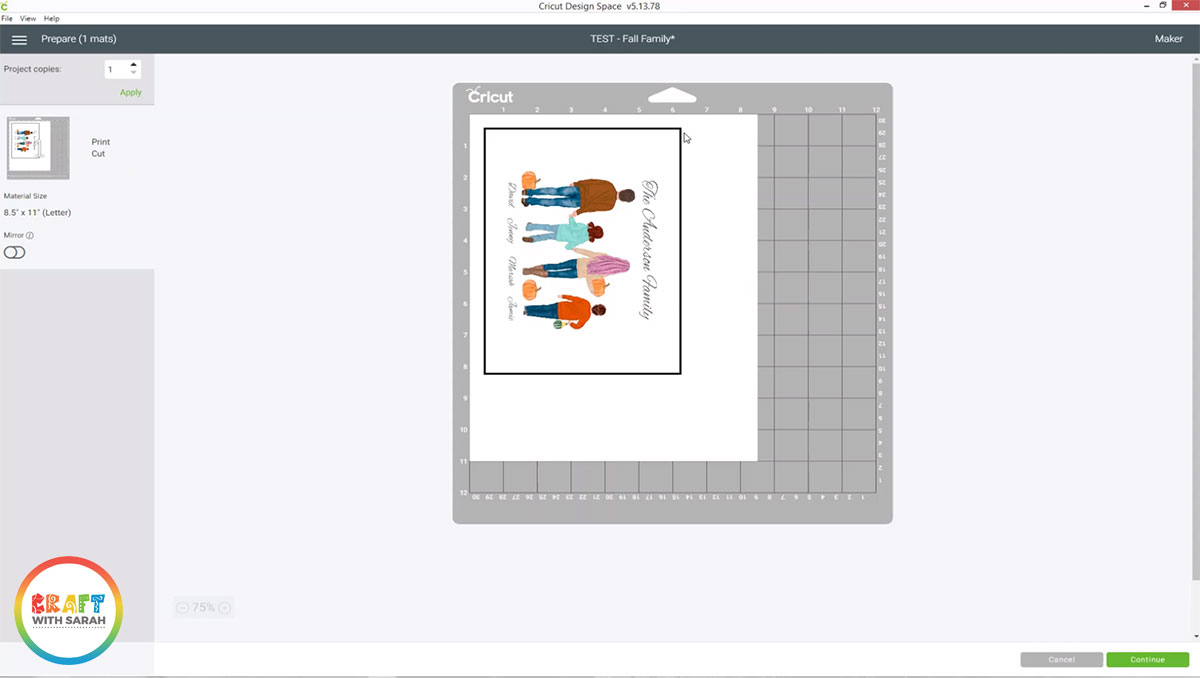Zoom in with the plus button
1200x678 pixels.
tap(225, 608)
